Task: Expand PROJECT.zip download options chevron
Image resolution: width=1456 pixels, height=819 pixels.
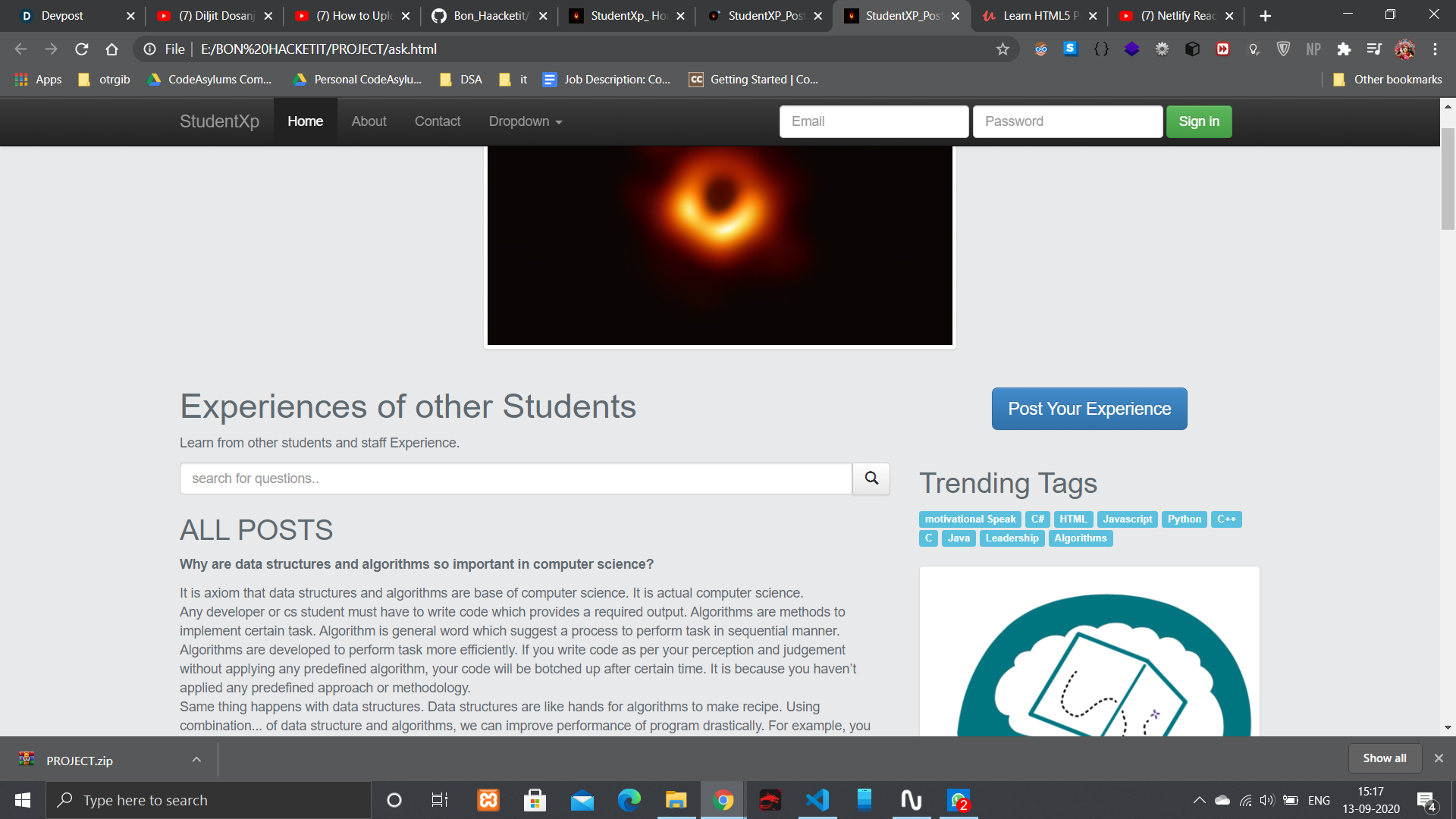Action: coord(196,760)
